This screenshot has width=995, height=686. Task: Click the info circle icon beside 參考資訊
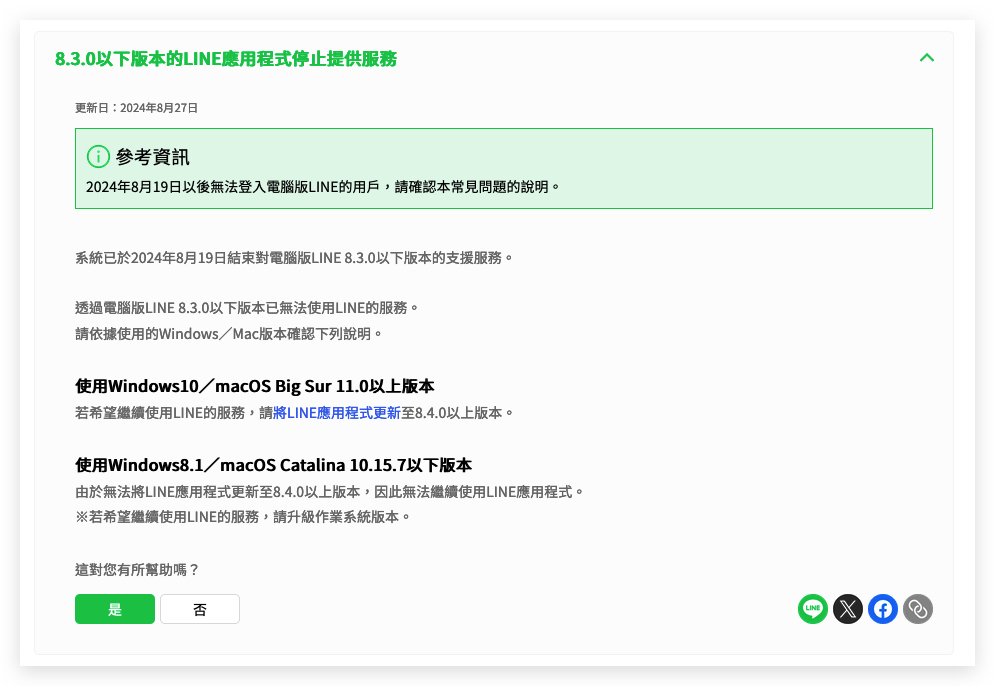click(x=98, y=156)
